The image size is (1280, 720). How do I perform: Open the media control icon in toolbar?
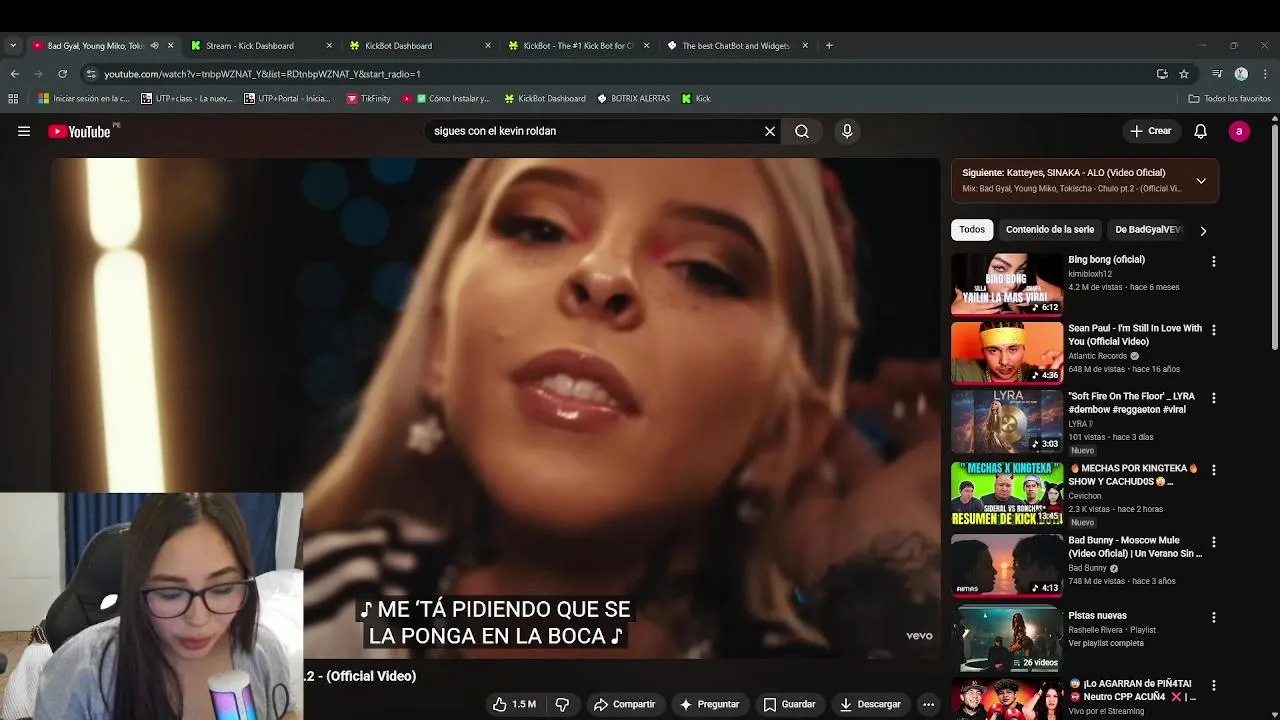pos(1217,74)
